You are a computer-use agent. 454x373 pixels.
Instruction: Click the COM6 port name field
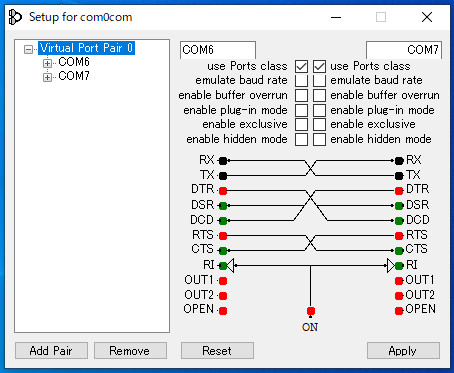click(218, 50)
